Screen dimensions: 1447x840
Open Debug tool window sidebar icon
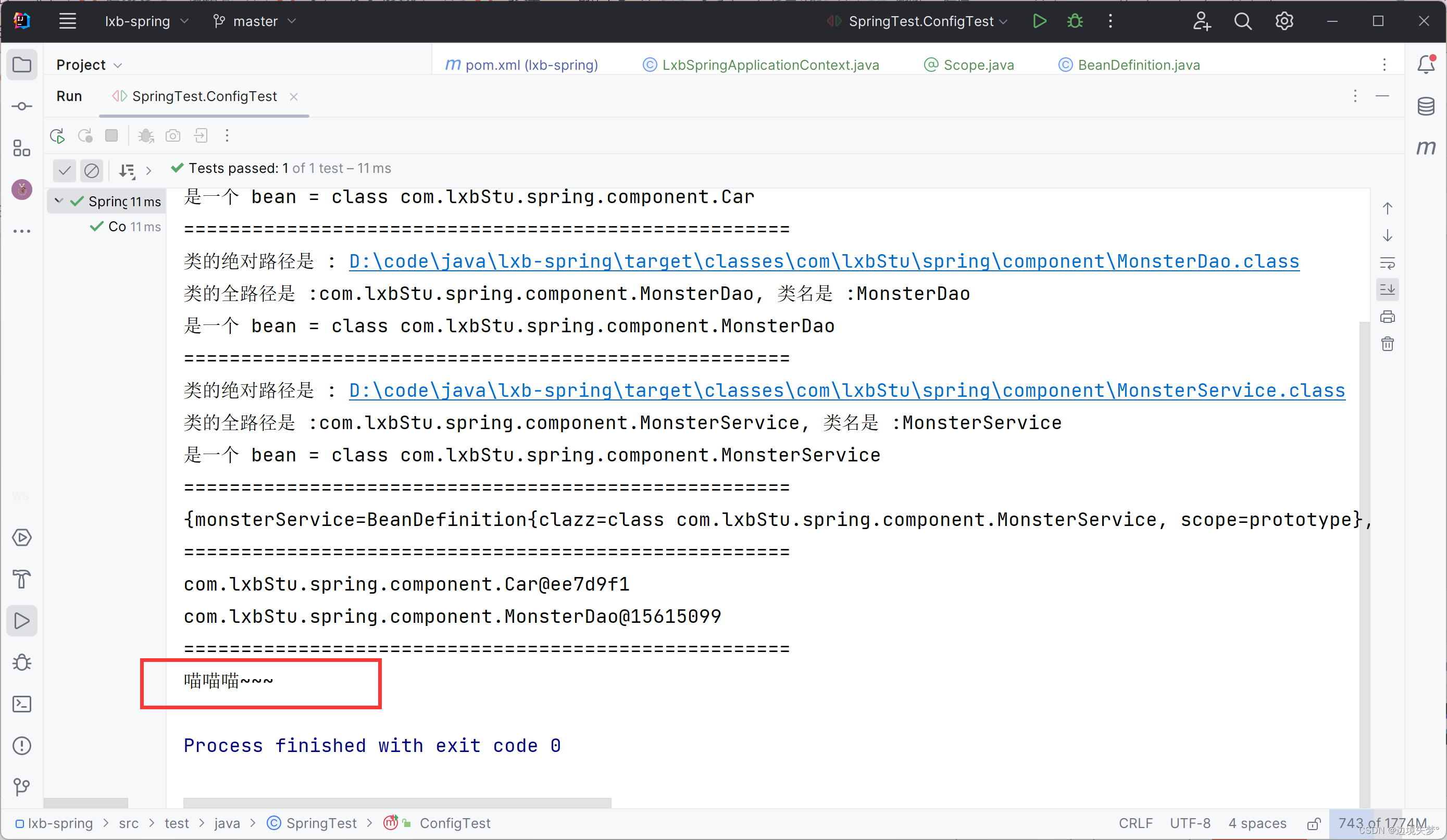pyautogui.click(x=22, y=662)
